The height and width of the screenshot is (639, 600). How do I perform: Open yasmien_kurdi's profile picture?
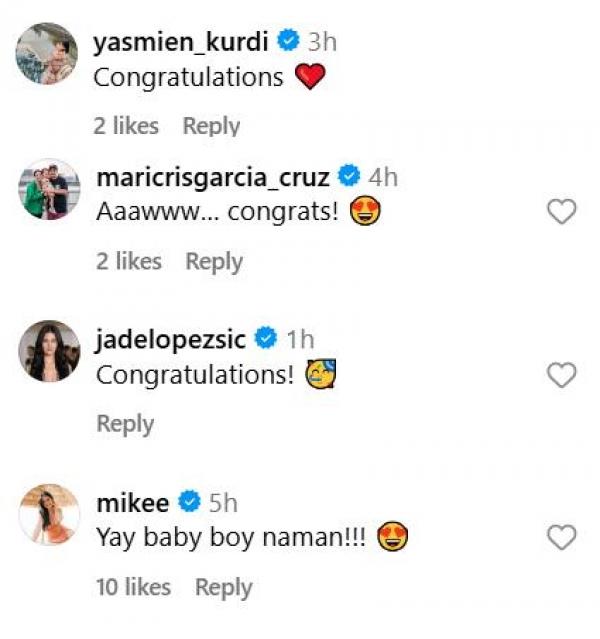tap(48, 53)
